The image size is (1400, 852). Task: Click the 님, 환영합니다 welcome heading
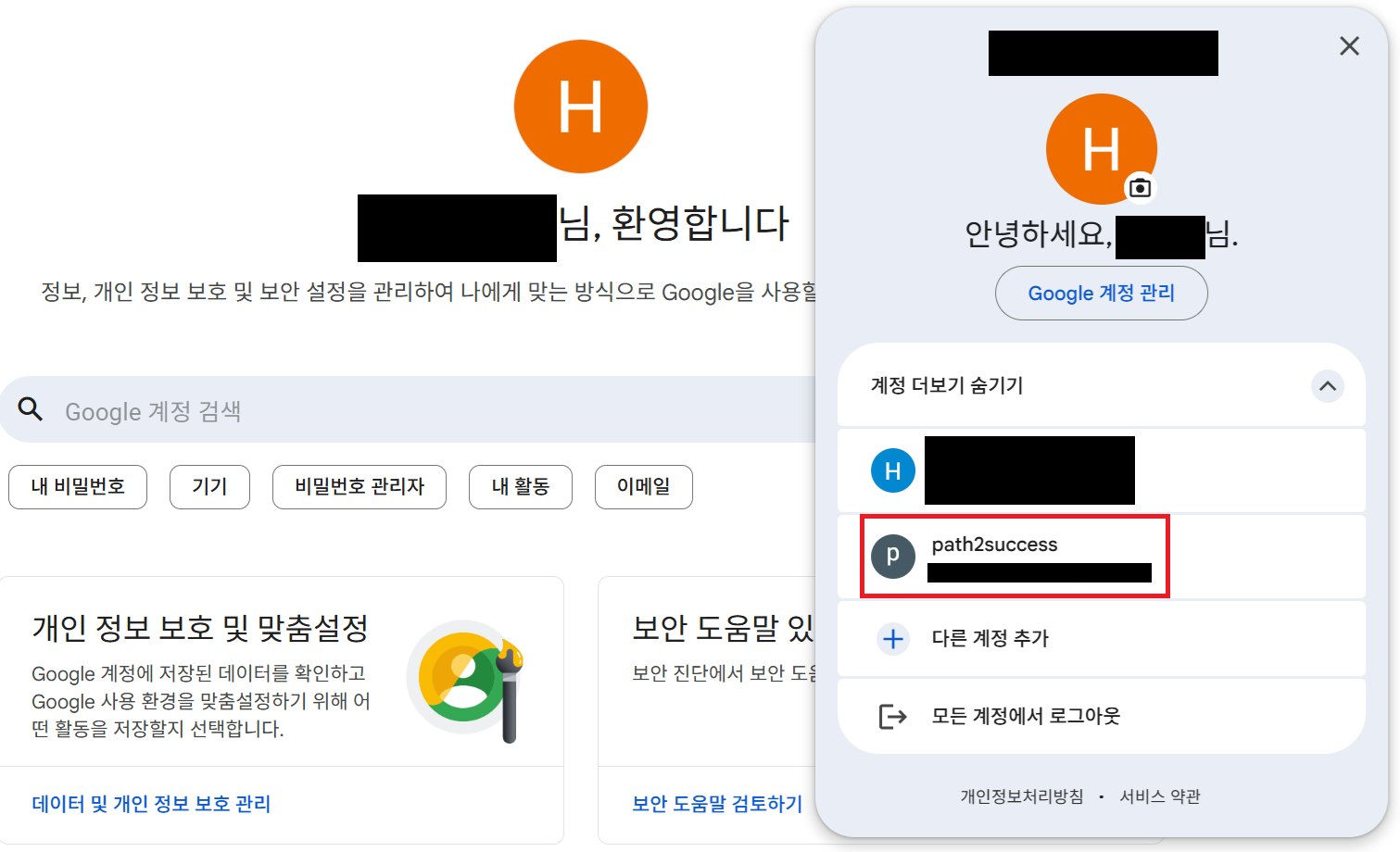click(674, 224)
